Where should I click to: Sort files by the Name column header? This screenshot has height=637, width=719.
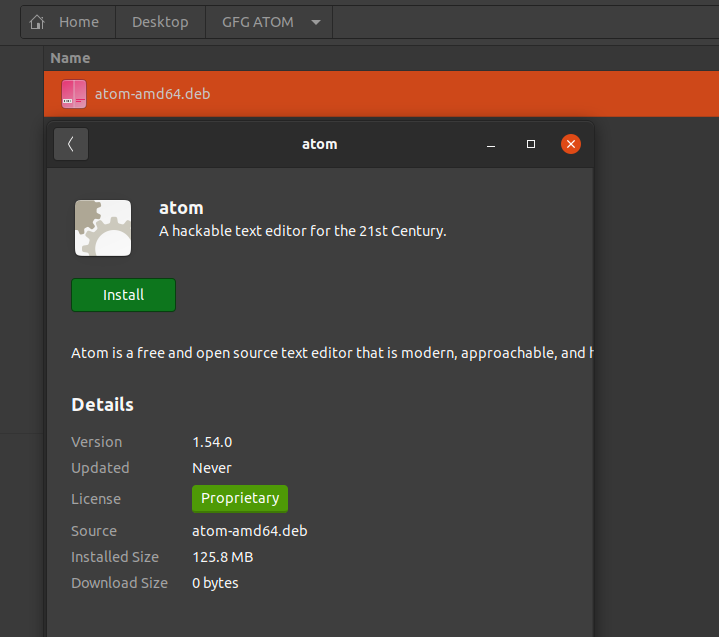[x=70, y=58]
